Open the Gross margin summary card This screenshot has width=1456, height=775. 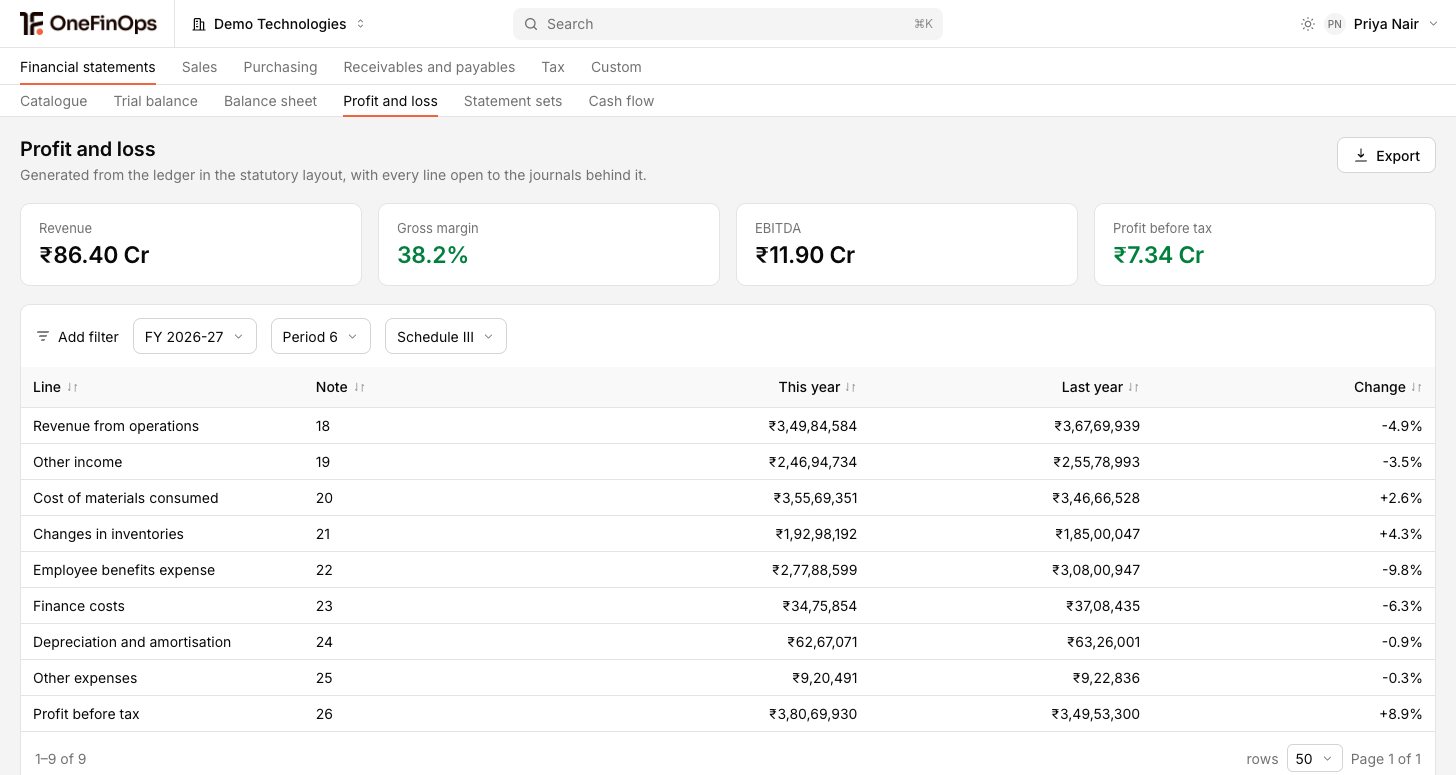549,245
